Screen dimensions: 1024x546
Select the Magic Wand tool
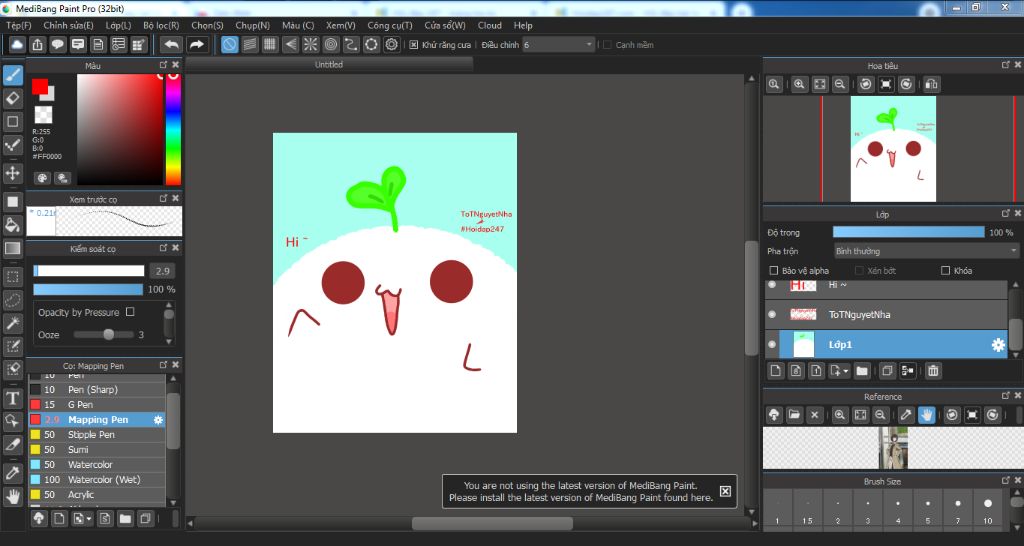coord(12,323)
